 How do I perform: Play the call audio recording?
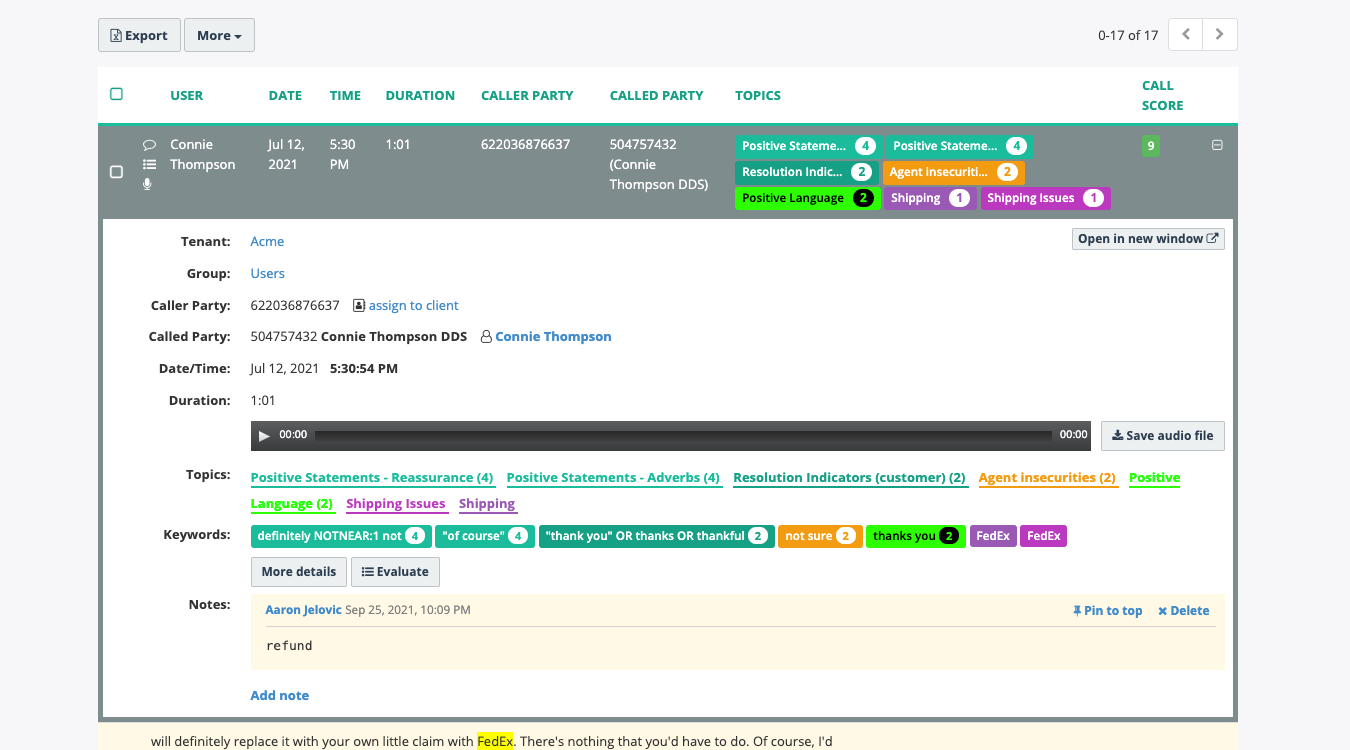tap(264, 436)
